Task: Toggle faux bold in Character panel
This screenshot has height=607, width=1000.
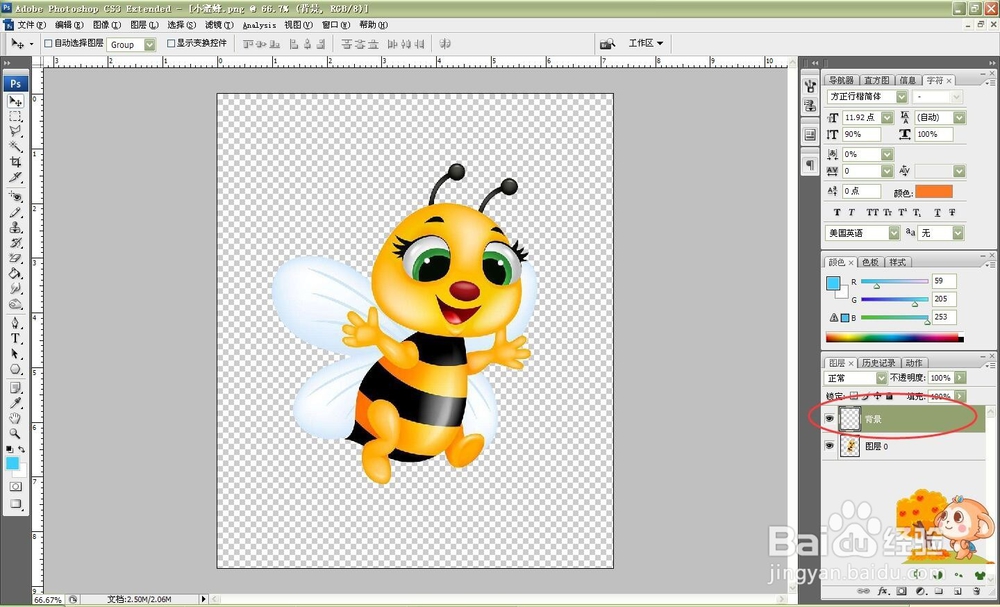Action: coord(837,212)
